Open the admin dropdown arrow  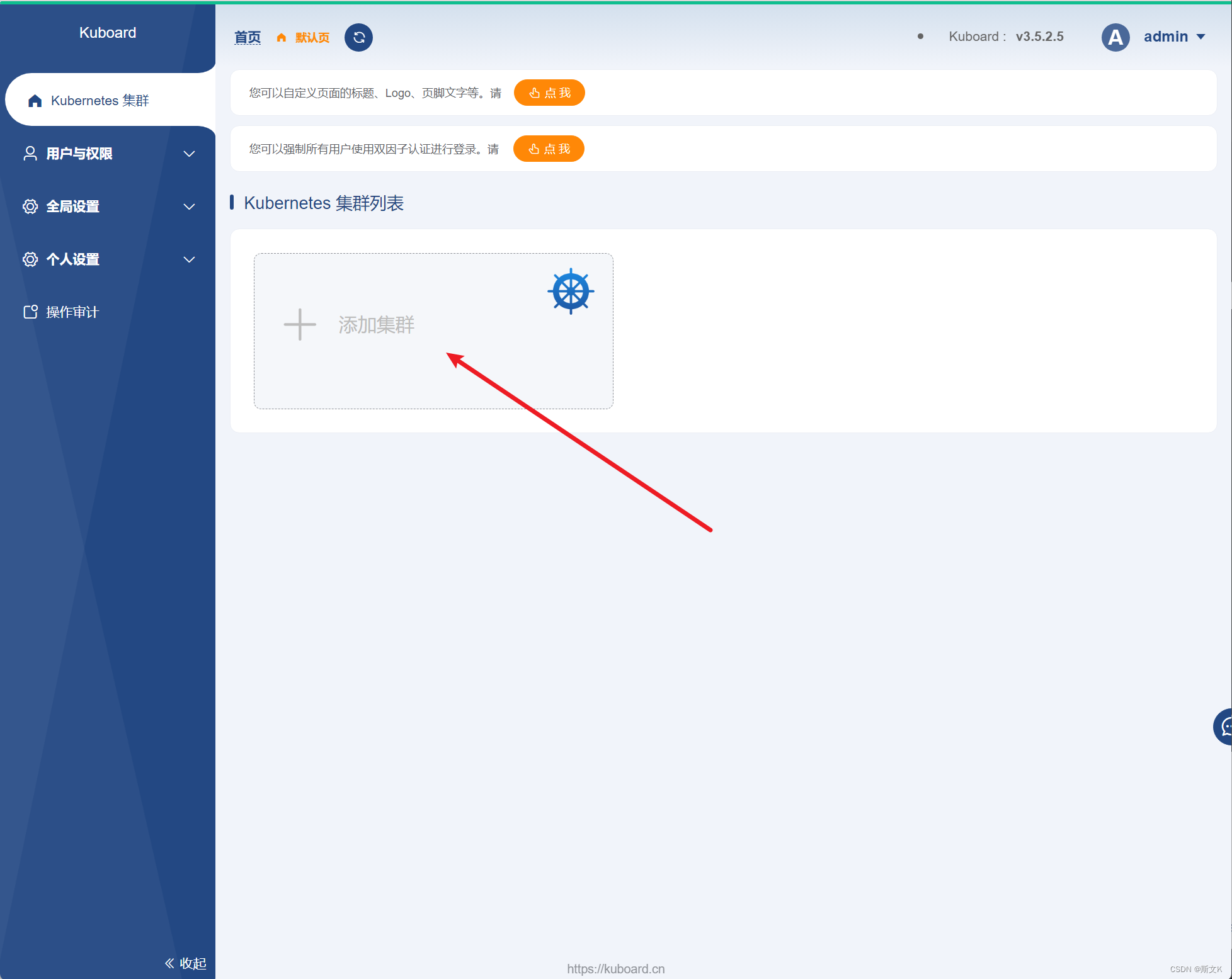click(x=1201, y=37)
